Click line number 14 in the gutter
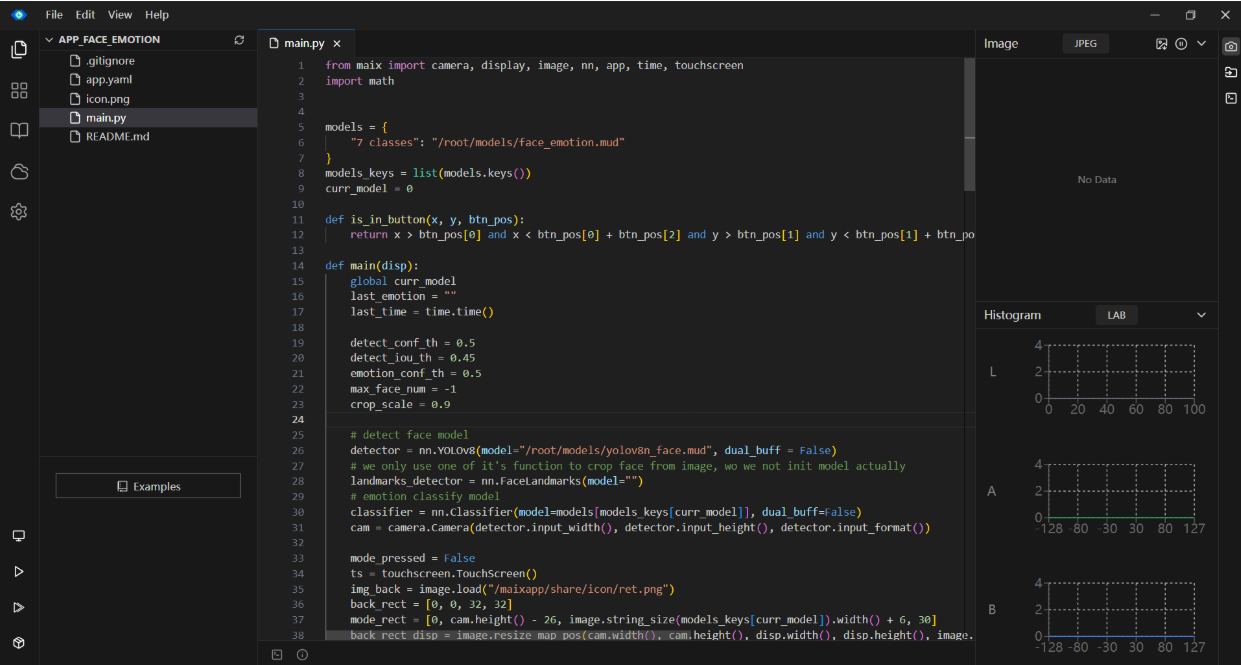Image resolution: width=1241 pixels, height=665 pixels. coord(298,266)
